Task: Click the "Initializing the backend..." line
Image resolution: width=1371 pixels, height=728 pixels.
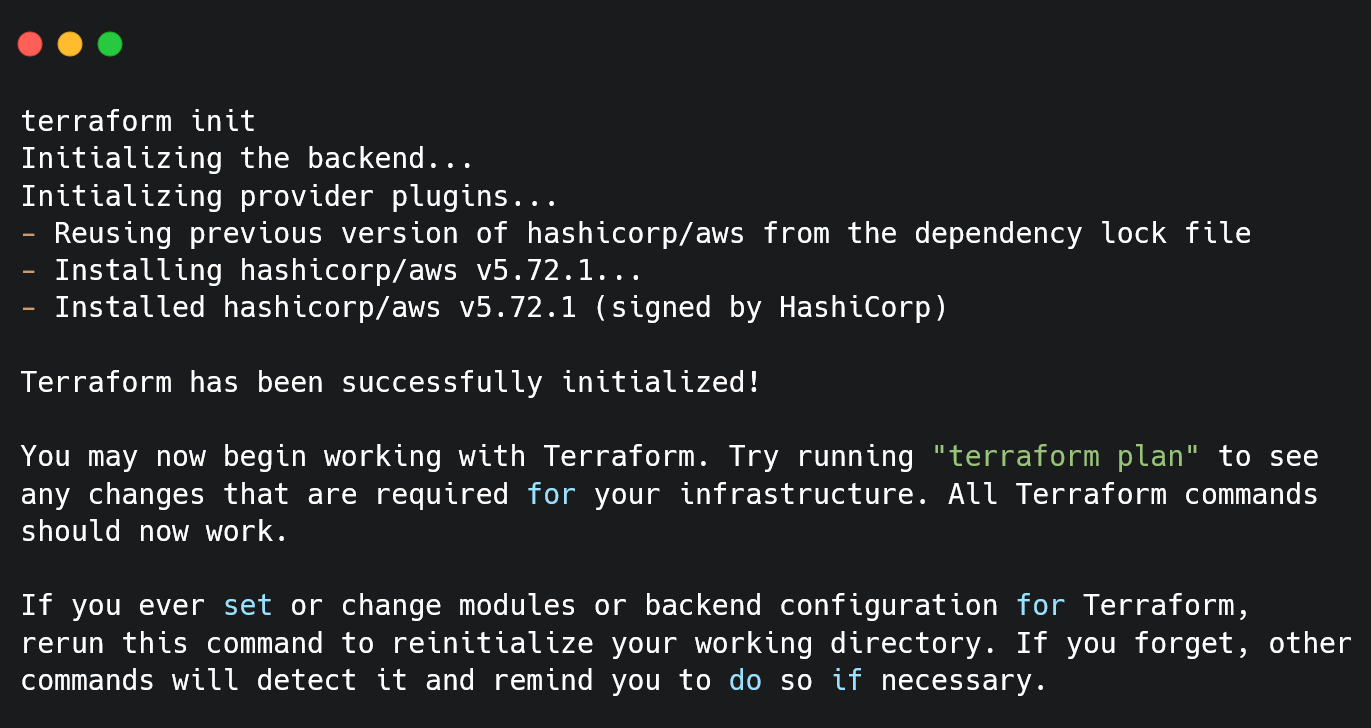Action: 247,159
